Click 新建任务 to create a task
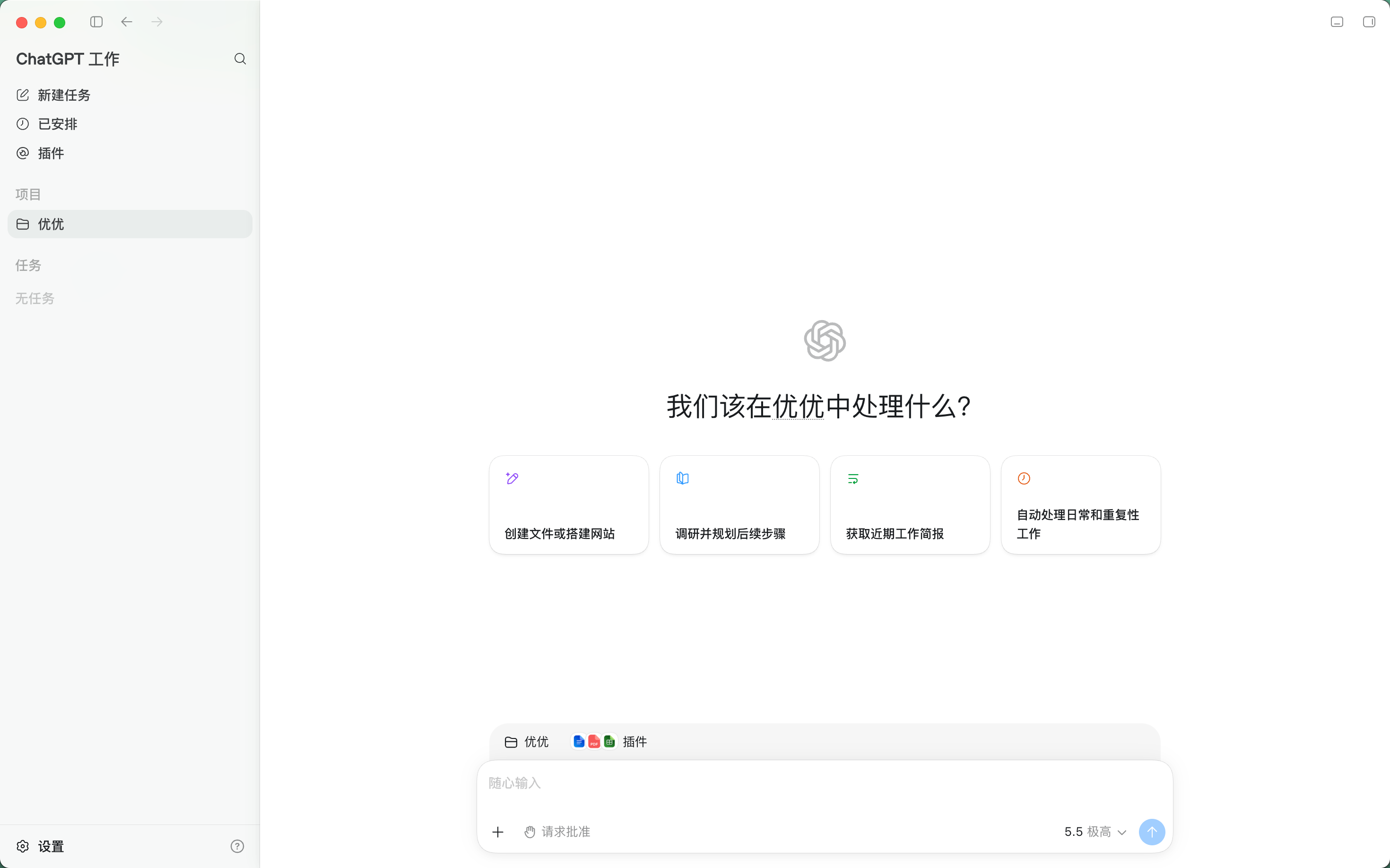This screenshot has height=868, width=1390. click(130, 95)
